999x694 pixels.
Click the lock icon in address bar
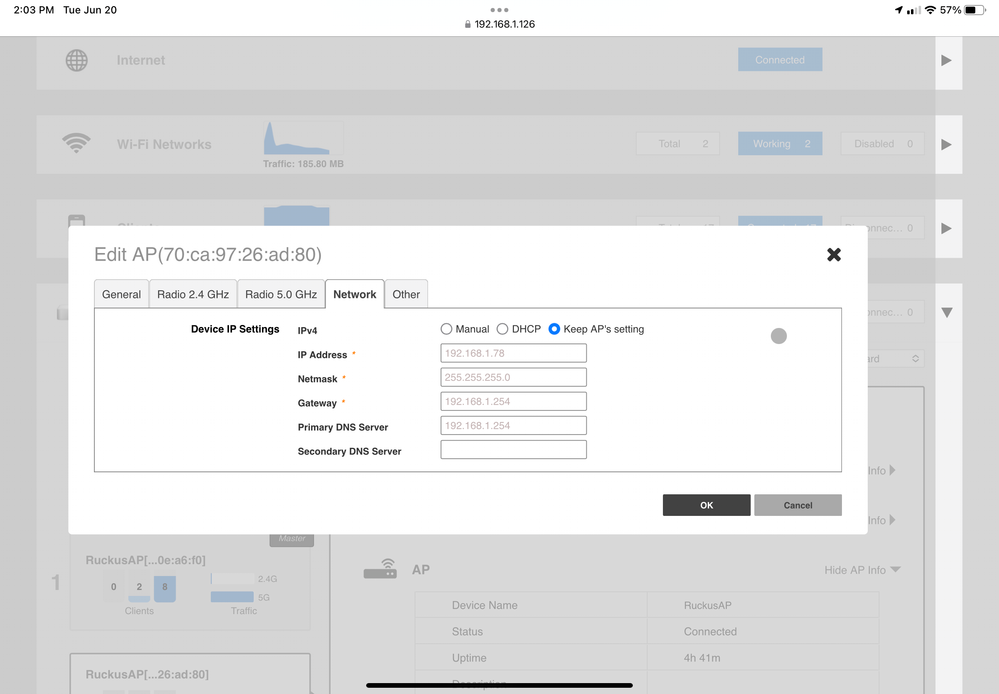point(468,24)
